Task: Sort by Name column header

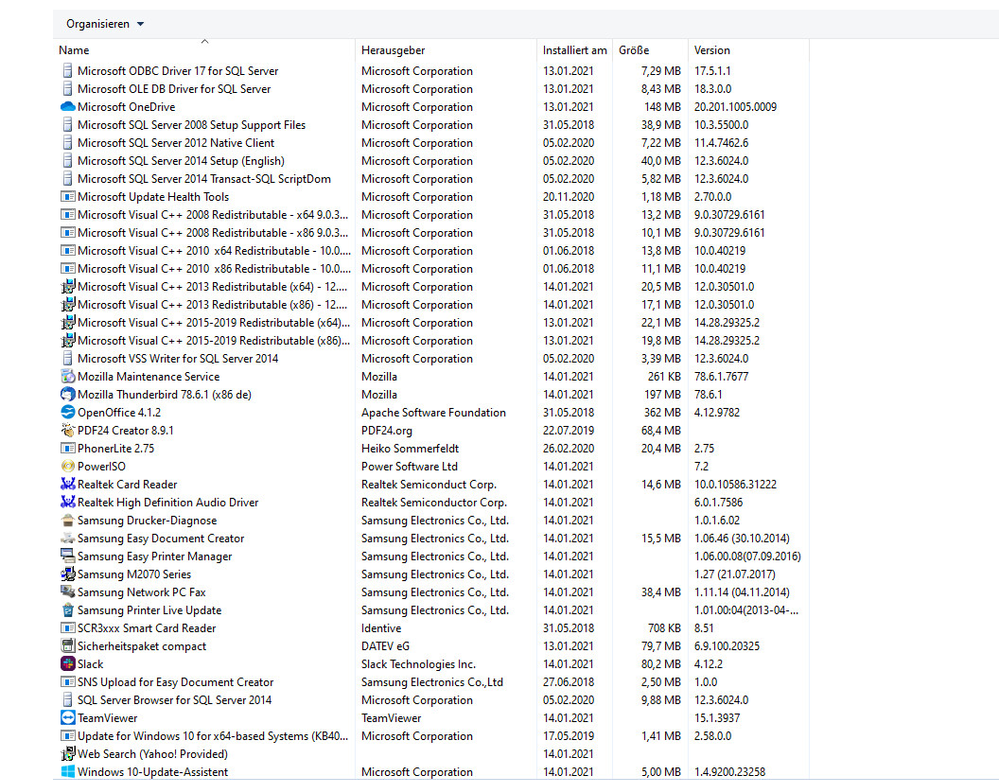Action: tap(74, 50)
